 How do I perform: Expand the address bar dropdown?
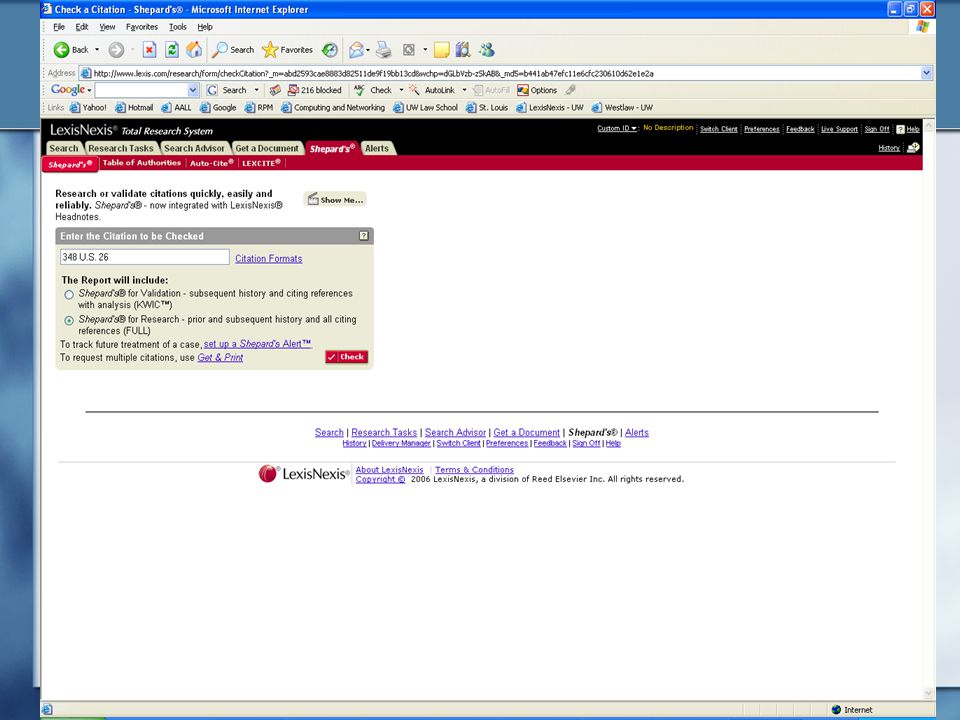(x=926, y=73)
